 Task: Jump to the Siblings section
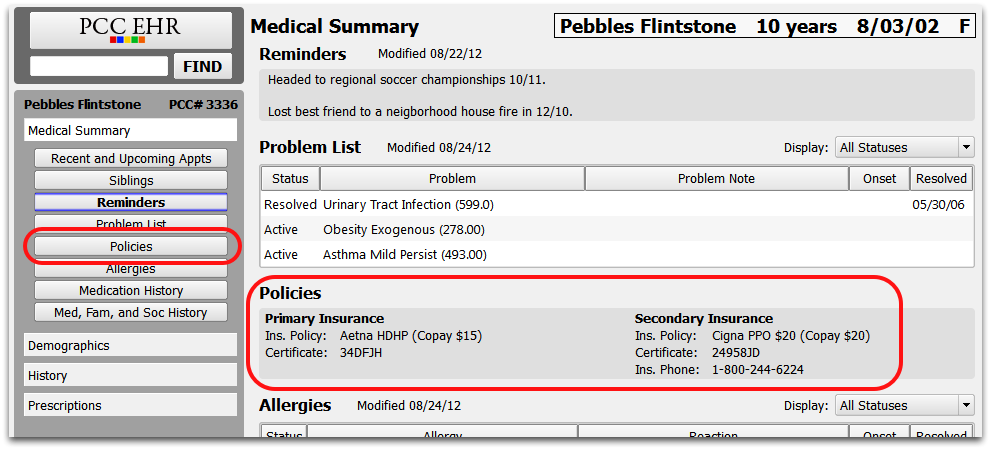tap(131, 181)
